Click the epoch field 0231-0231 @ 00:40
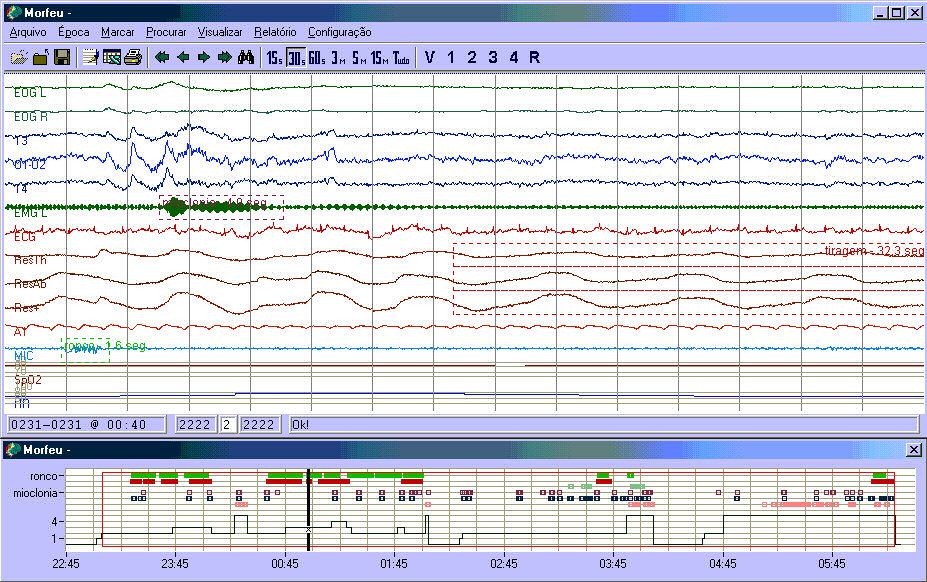927x582 pixels. point(86,425)
